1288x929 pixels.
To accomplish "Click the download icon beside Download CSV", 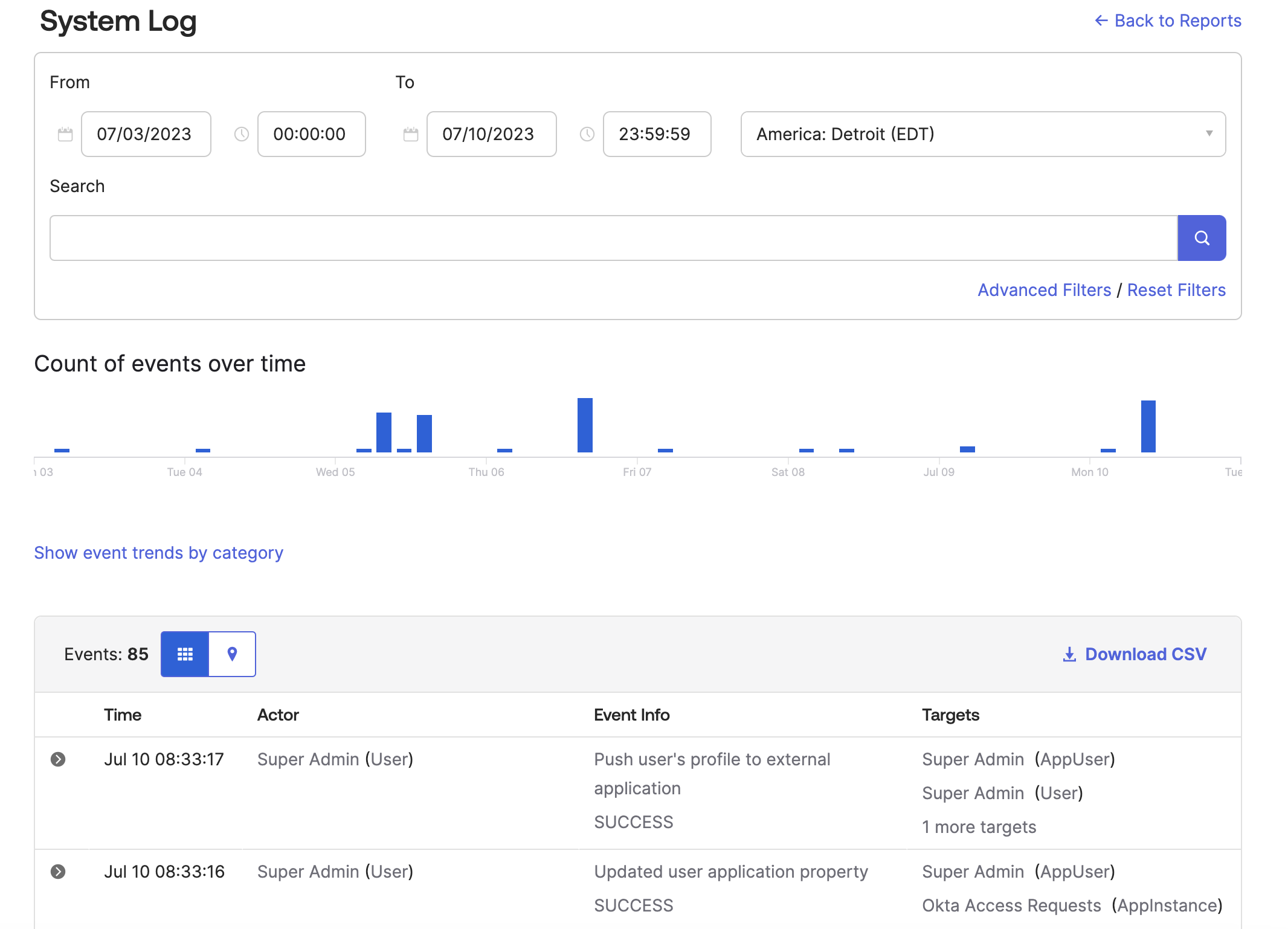I will click(1069, 654).
